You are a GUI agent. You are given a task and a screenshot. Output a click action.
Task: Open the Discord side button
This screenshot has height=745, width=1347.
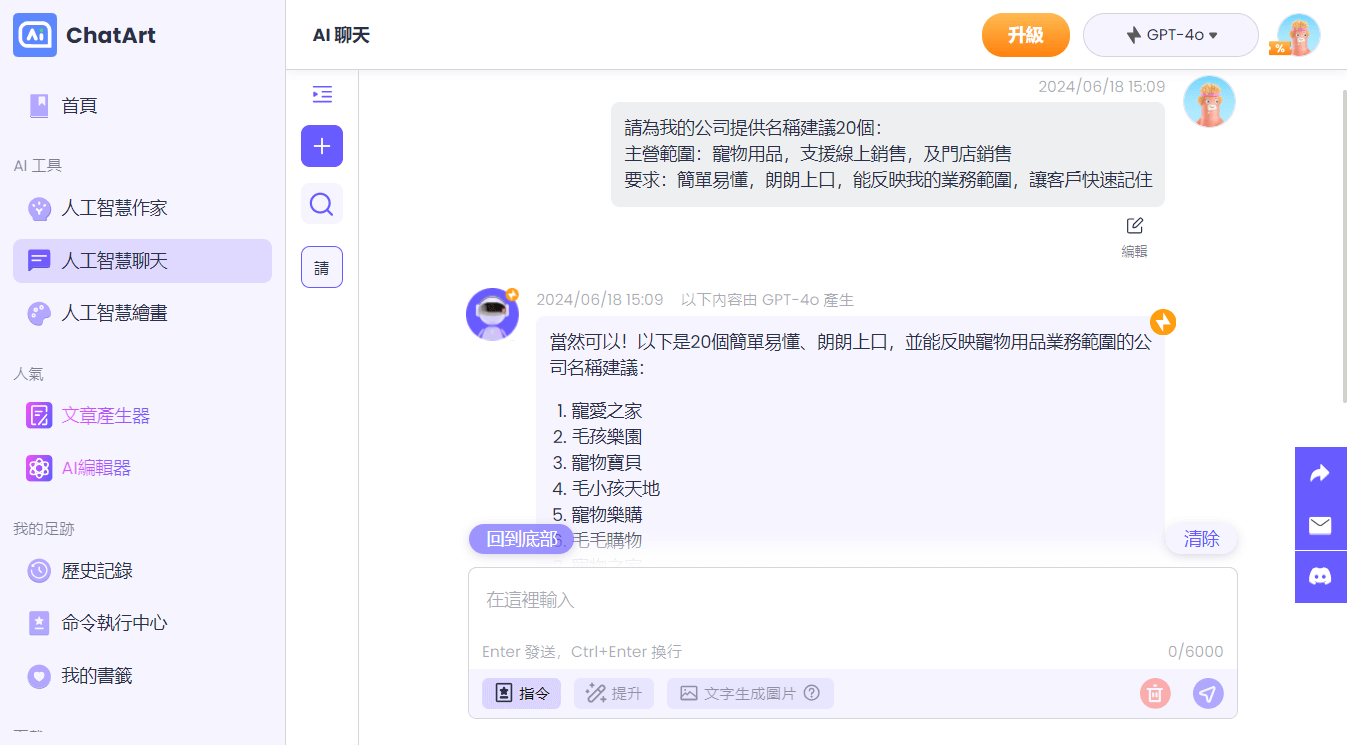tap(1321, 577)
